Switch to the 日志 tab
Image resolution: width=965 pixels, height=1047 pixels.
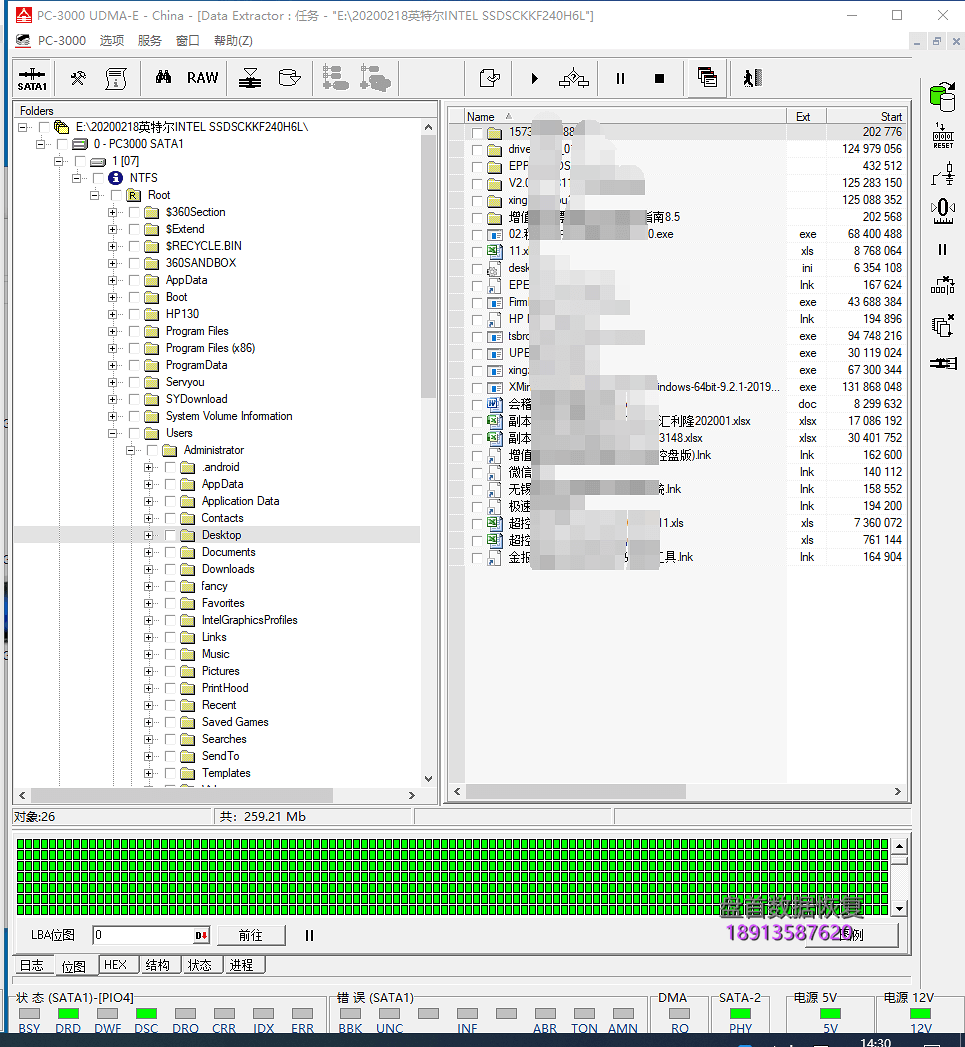coord(31,966)
